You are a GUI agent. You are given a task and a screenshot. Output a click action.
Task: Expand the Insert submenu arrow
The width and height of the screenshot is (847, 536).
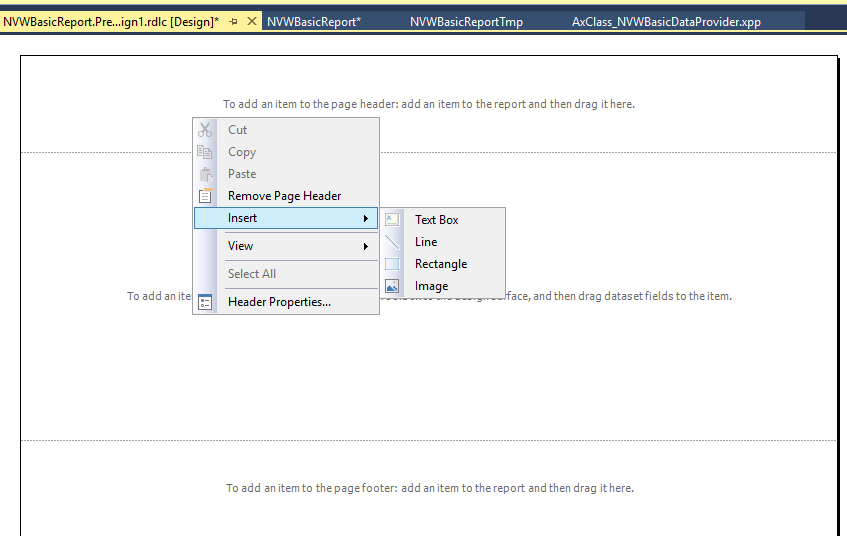[x=366, y=218]
